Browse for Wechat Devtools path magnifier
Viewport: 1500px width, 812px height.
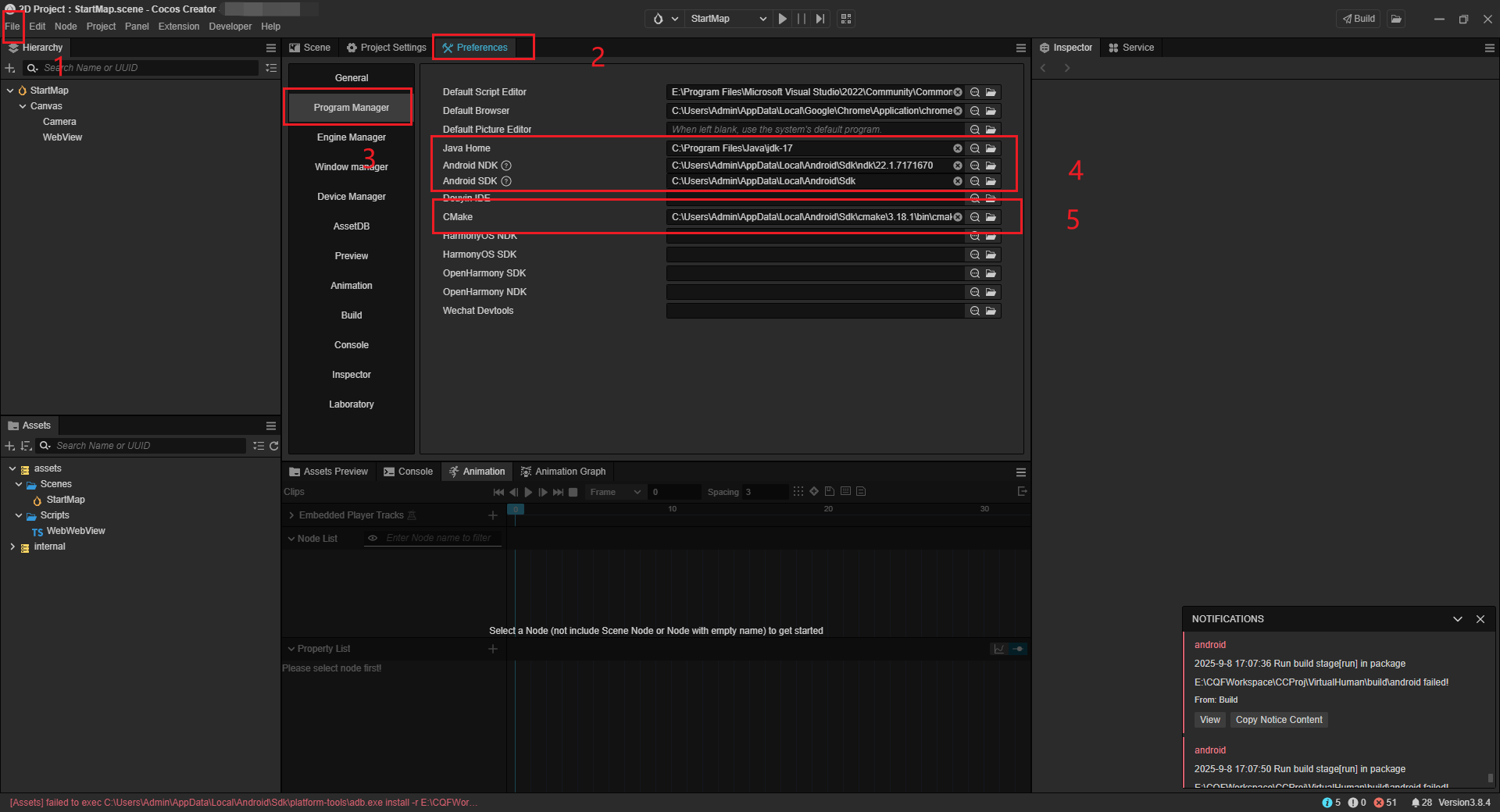pyautogui.click(x=975, y=311)
